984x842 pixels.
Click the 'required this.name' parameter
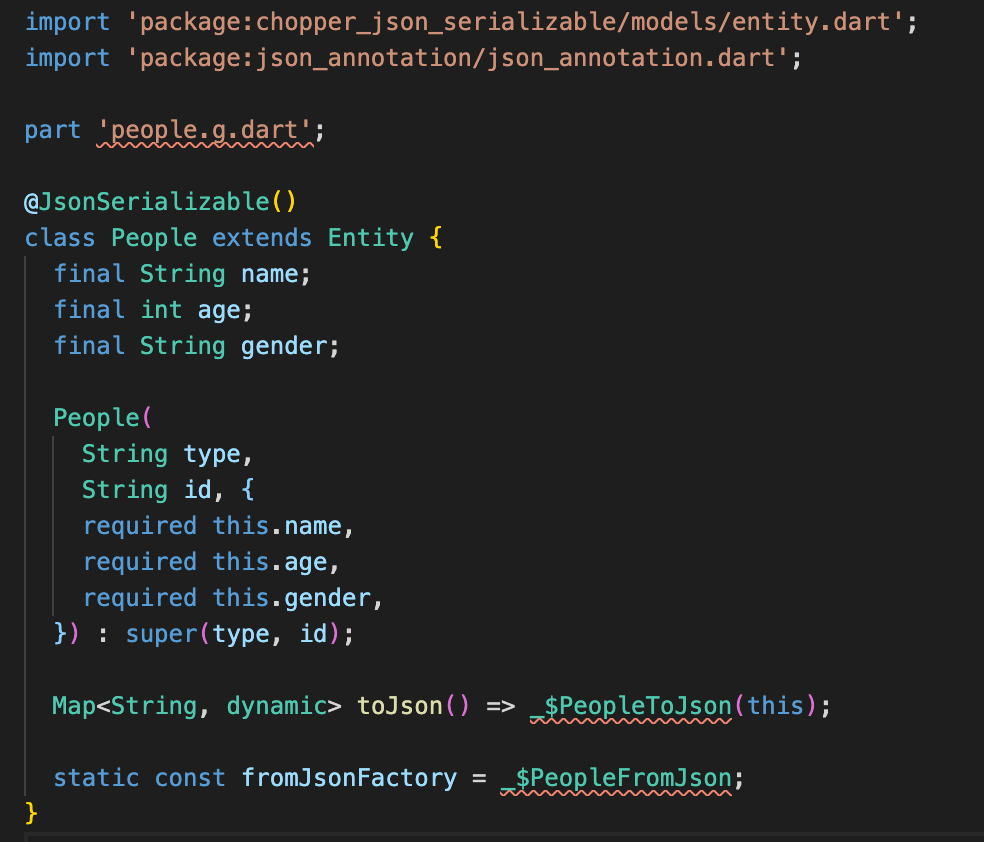[218, 526]
